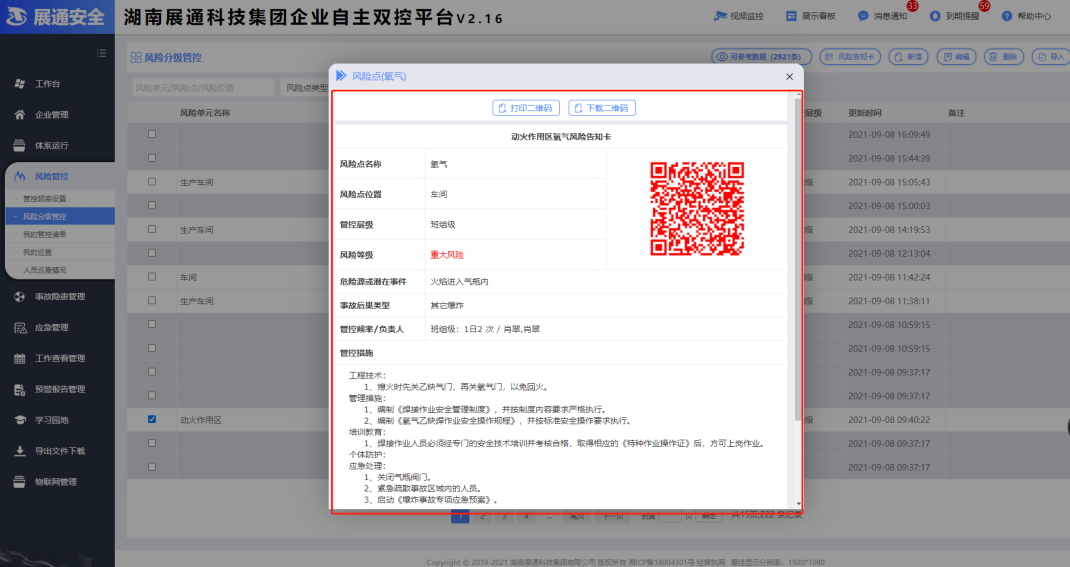Viewport: 1070px width, 567px height.
Task: Select 风险分级管控 submenu item
Action: [x=59, y=216]
